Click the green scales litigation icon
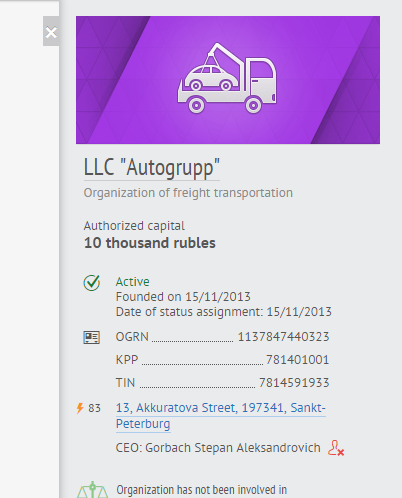Viewport: 402px width, 498px height. click(93, 490)
